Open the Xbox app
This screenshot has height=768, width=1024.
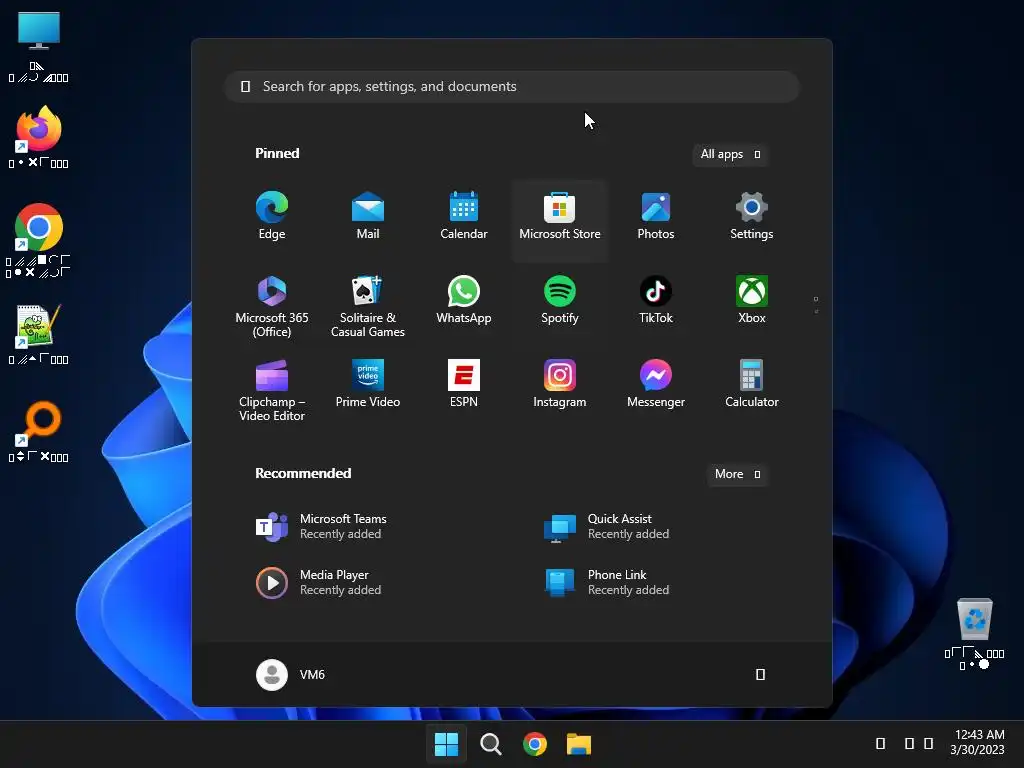click(x=752, y=300)
